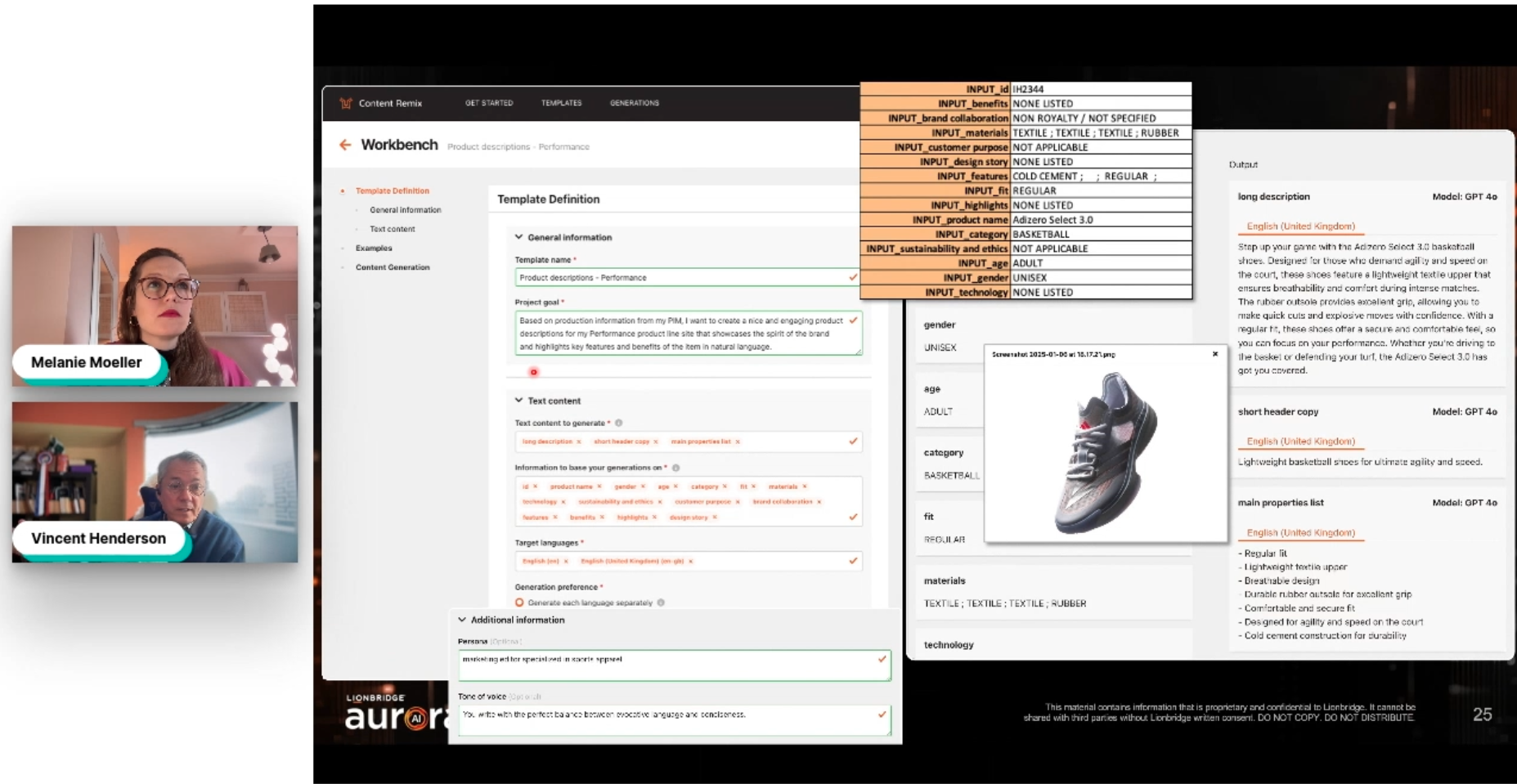Close the shoe screenshot preview popup
Image resolution: width=1517 pixels, height=784 pixels.
click(x=1215, y=354)
